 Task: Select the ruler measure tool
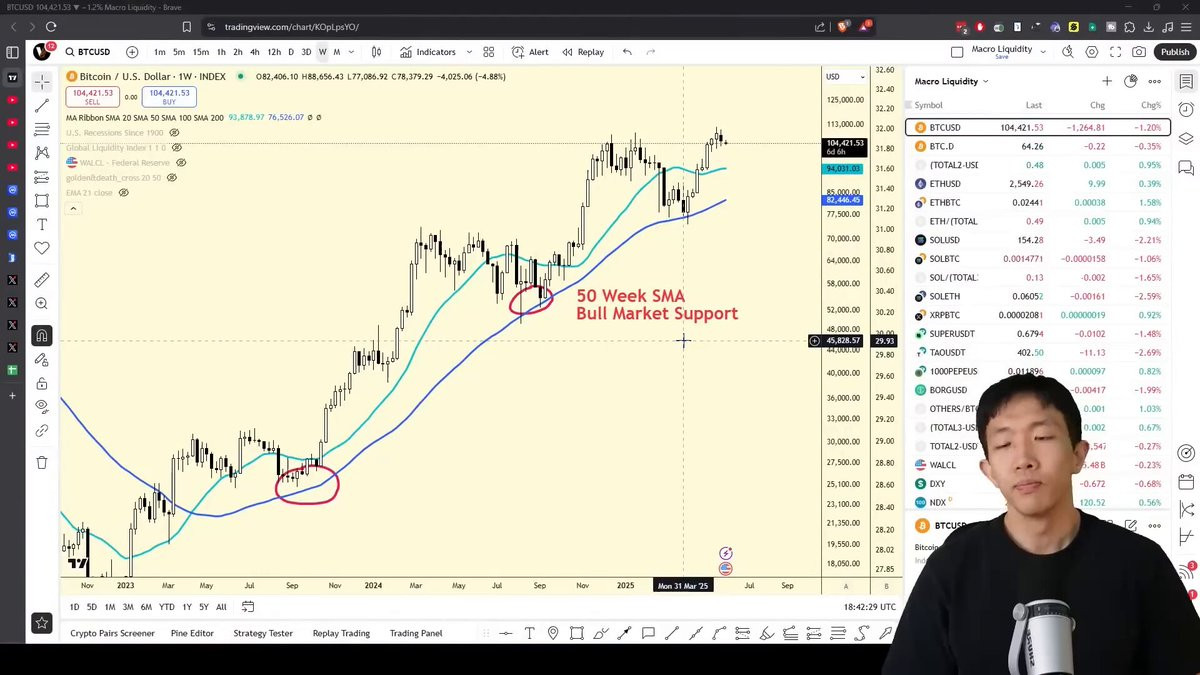(42, 280)
